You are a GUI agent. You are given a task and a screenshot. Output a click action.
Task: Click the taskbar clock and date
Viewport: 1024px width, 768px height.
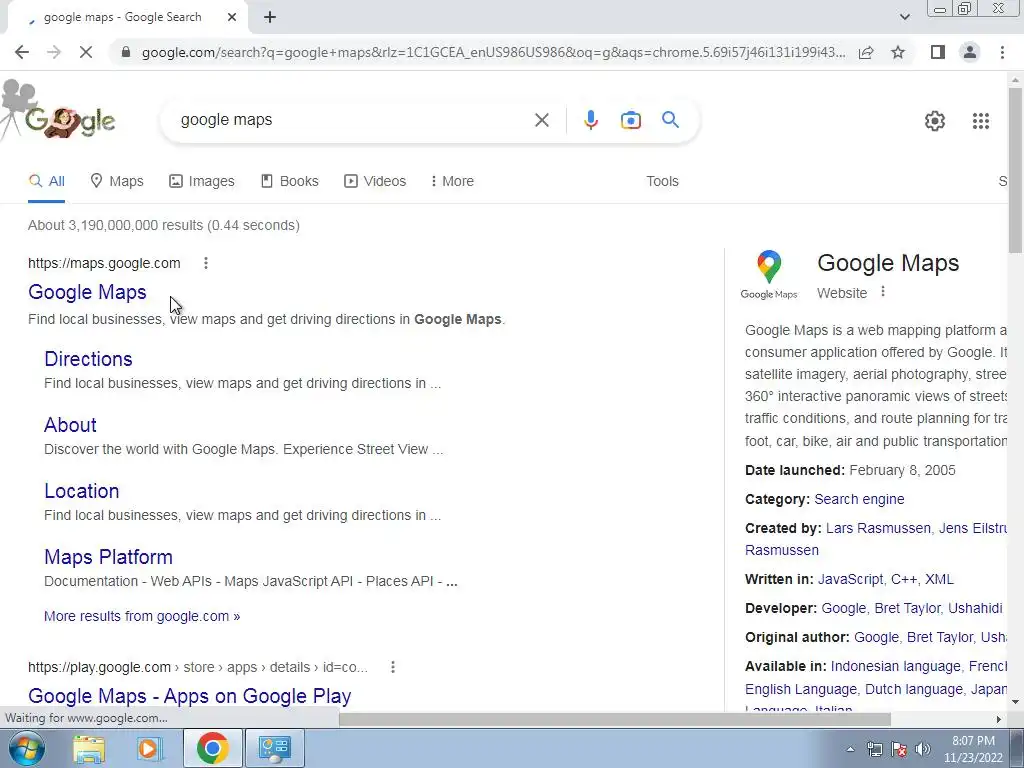[973, 749]
